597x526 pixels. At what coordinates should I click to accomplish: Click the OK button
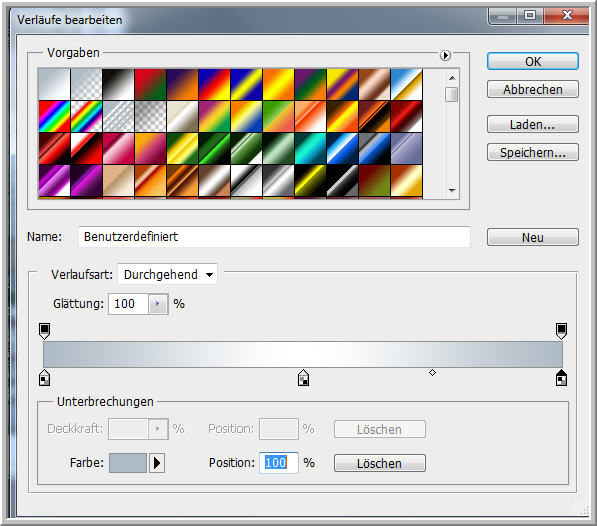click(533, 61)
